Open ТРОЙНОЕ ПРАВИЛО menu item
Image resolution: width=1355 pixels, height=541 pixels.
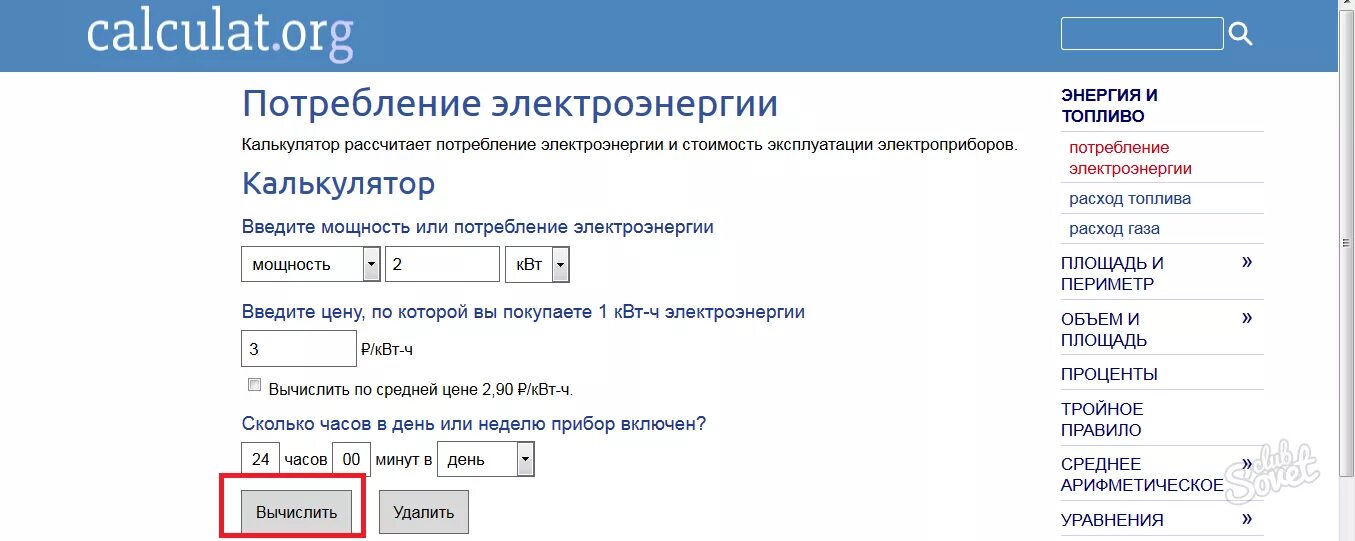(1102, 419)
